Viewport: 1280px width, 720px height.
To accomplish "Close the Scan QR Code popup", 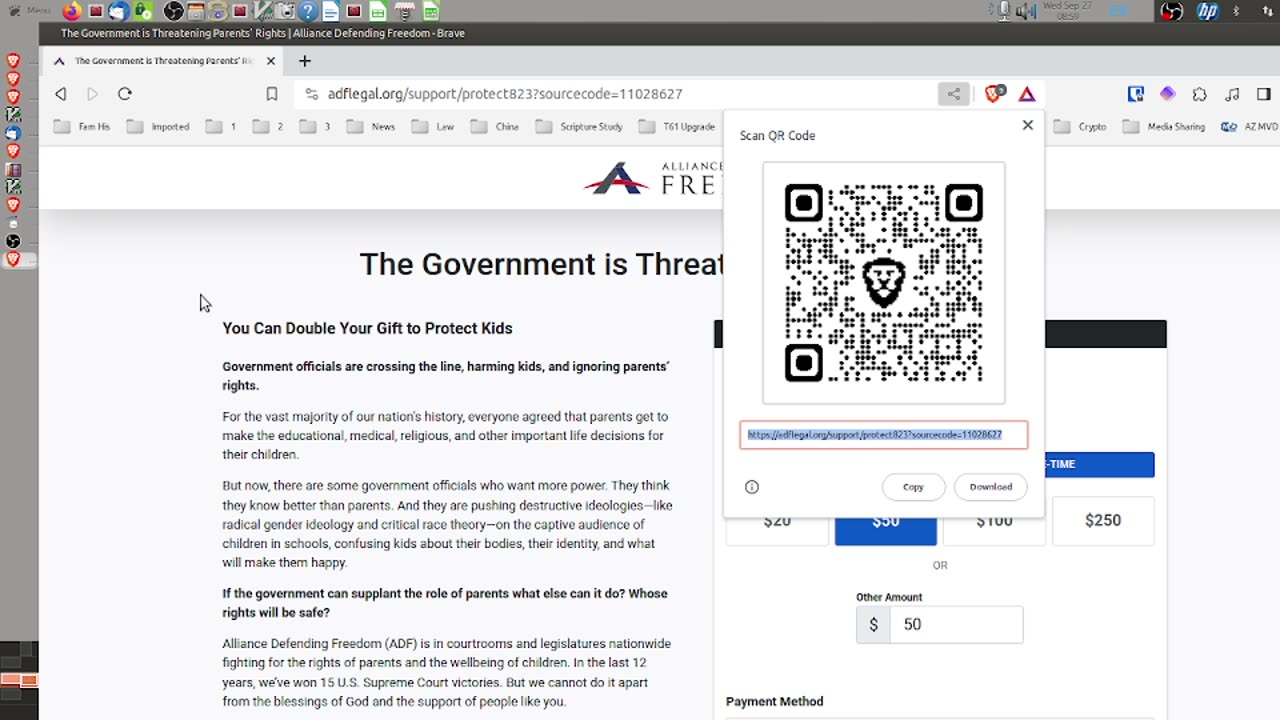I will click(1027, 125).
